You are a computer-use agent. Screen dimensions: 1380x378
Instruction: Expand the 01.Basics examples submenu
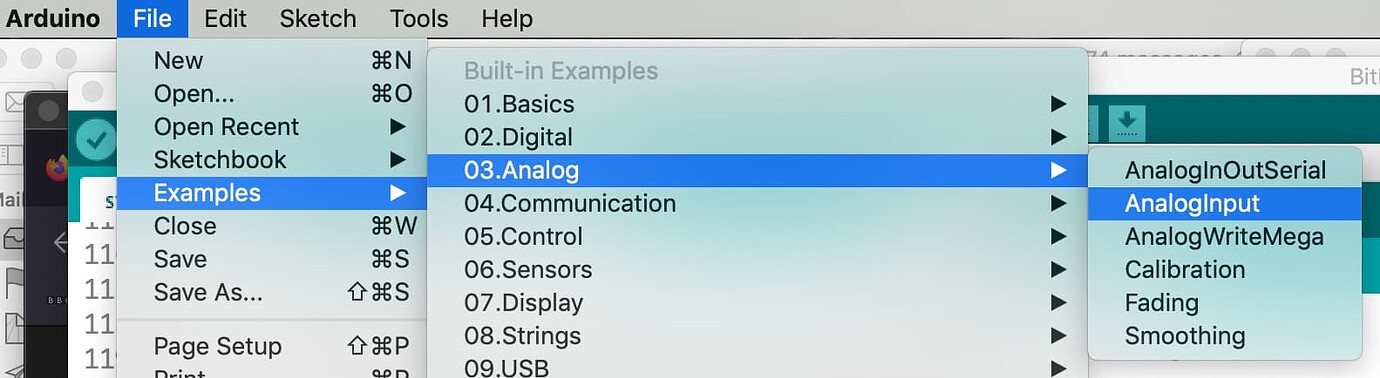point(757,104)
